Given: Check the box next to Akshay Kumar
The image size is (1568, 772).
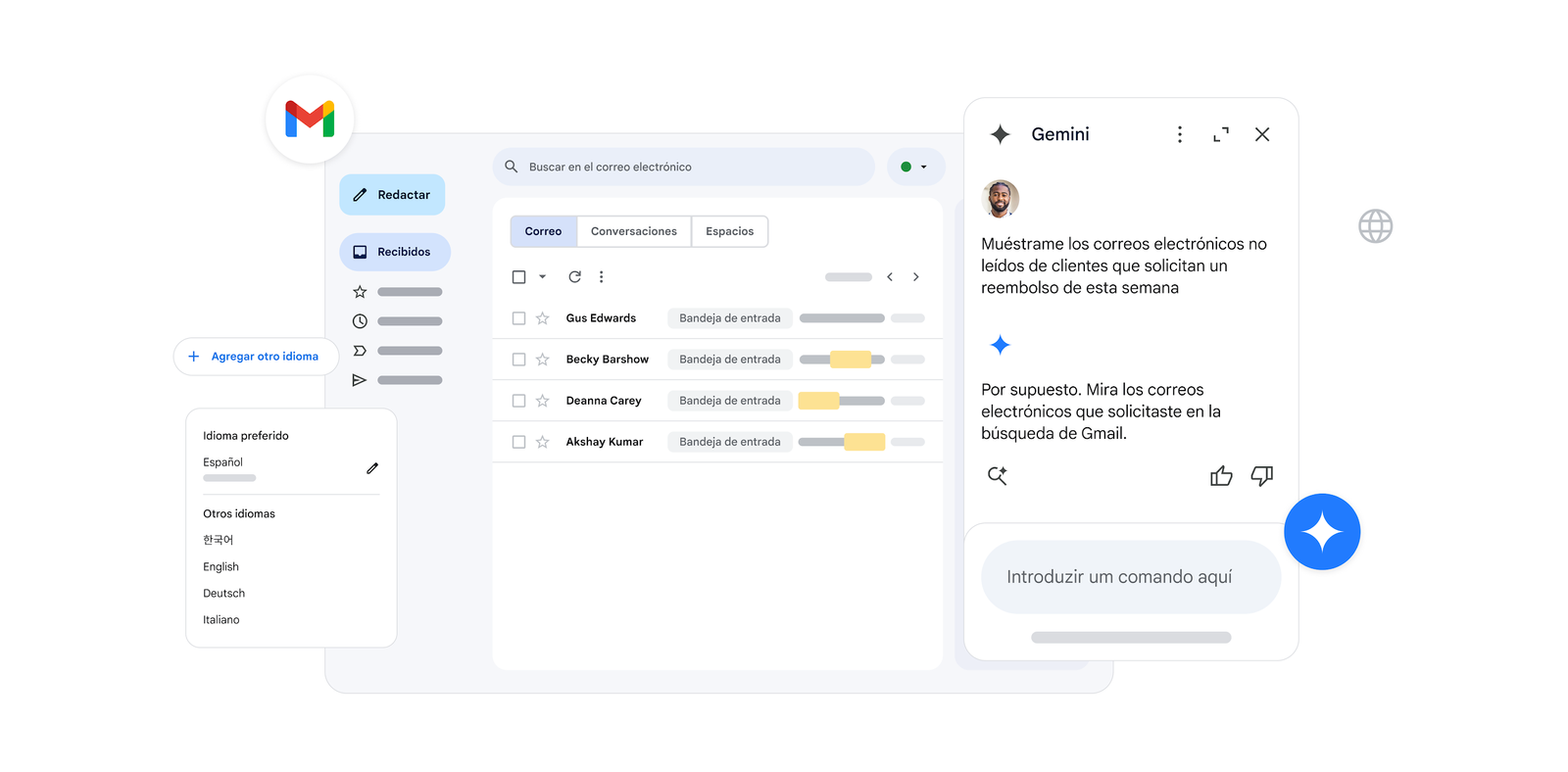Looking at the screenshot, I should click(x=518, y=442).
